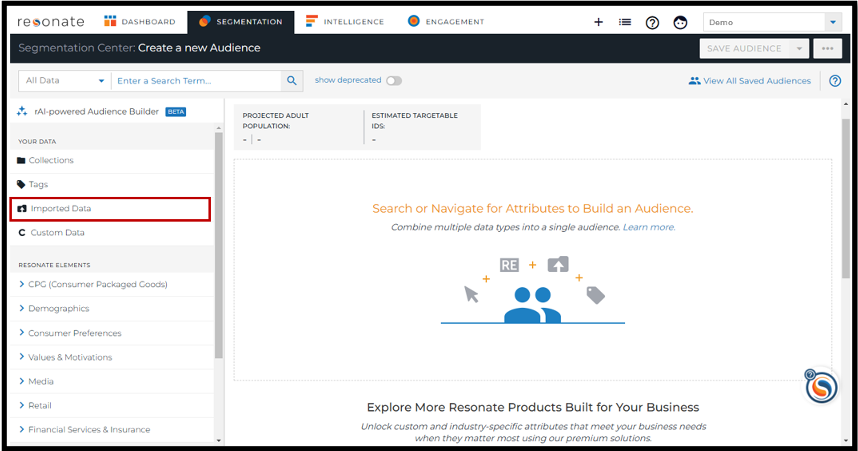858x451 pixels.
Task: Click the plus icon in top bar
Action: point(599,22)
